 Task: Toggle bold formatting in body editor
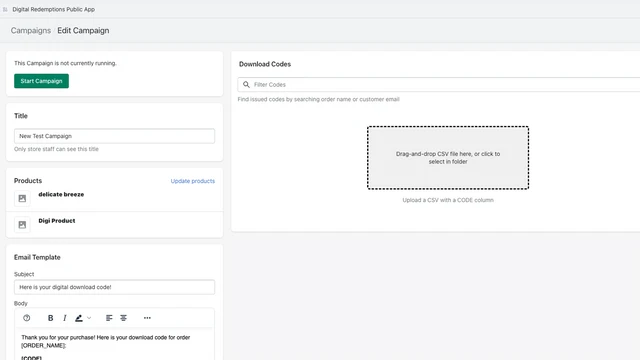pyautogui.click(x=51, y=318)
